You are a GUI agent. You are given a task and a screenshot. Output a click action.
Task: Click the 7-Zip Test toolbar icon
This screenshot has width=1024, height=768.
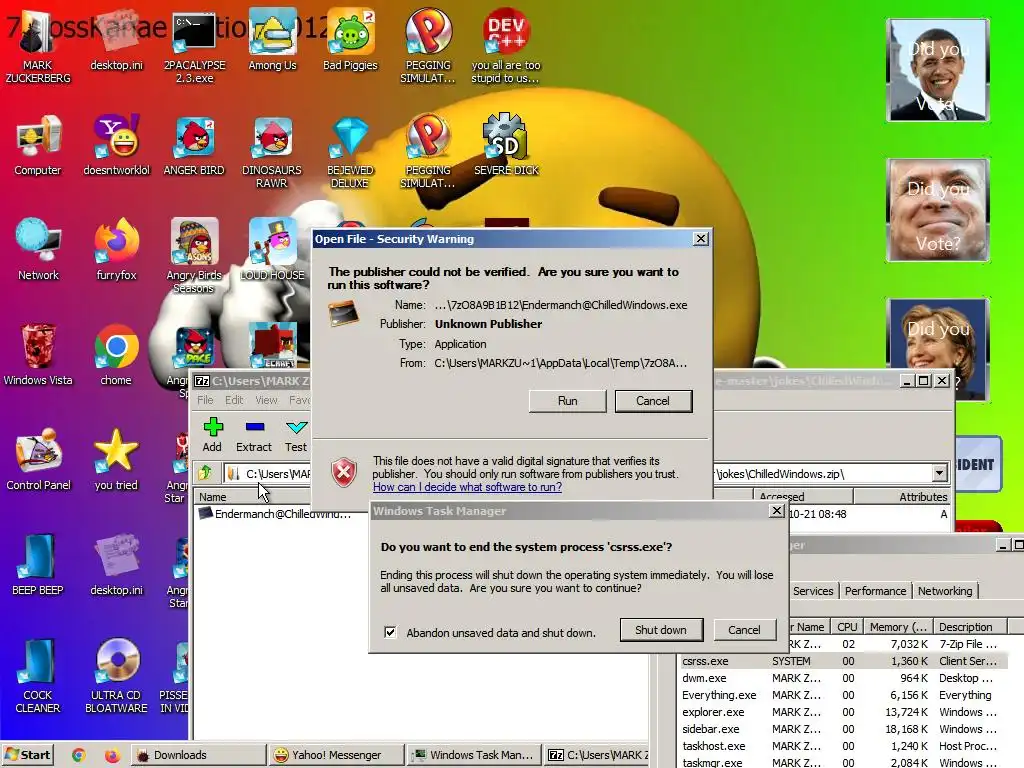(295, 435)
